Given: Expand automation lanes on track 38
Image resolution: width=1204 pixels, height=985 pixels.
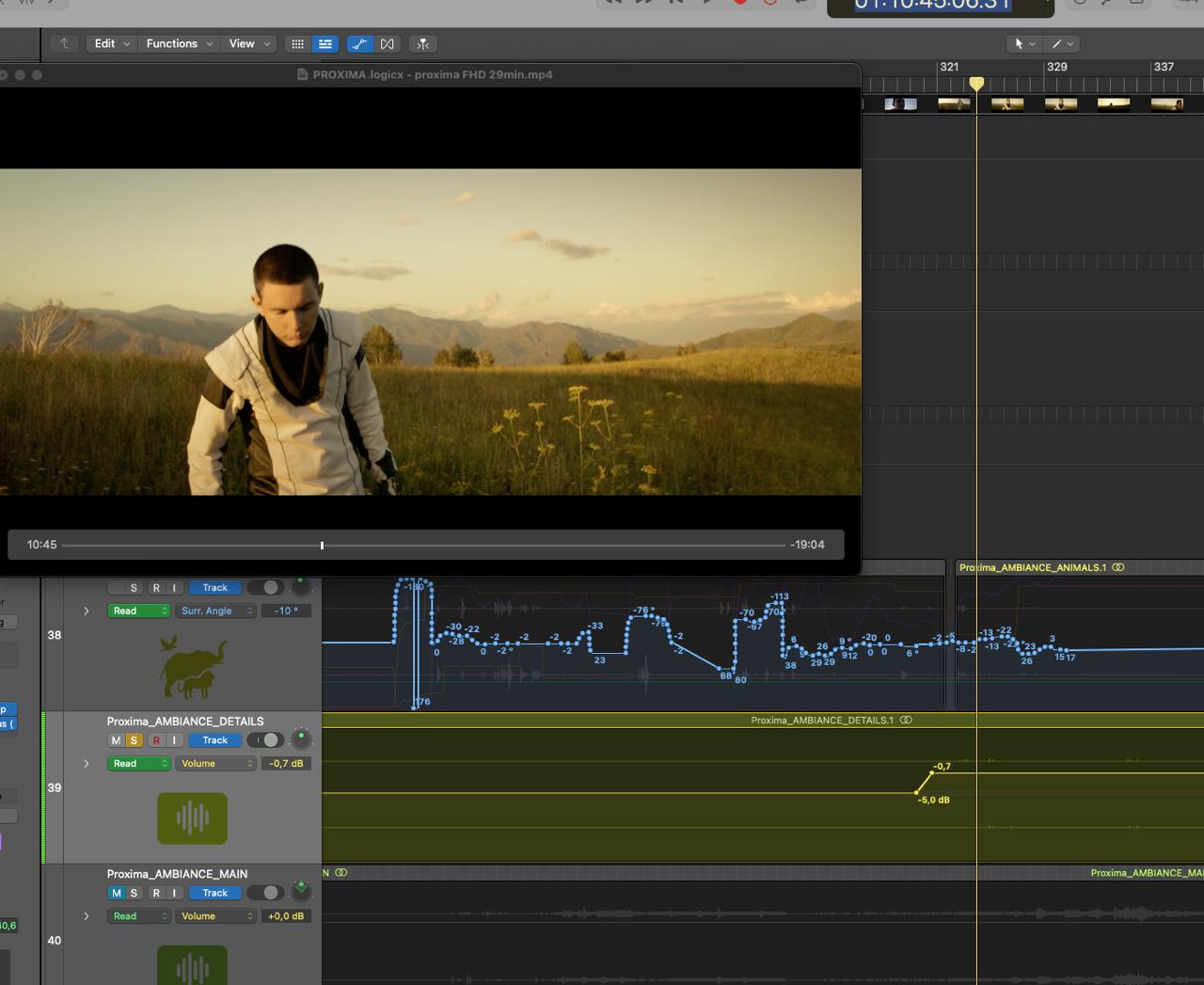Looking at the screenshot, I should coord(87,611).
